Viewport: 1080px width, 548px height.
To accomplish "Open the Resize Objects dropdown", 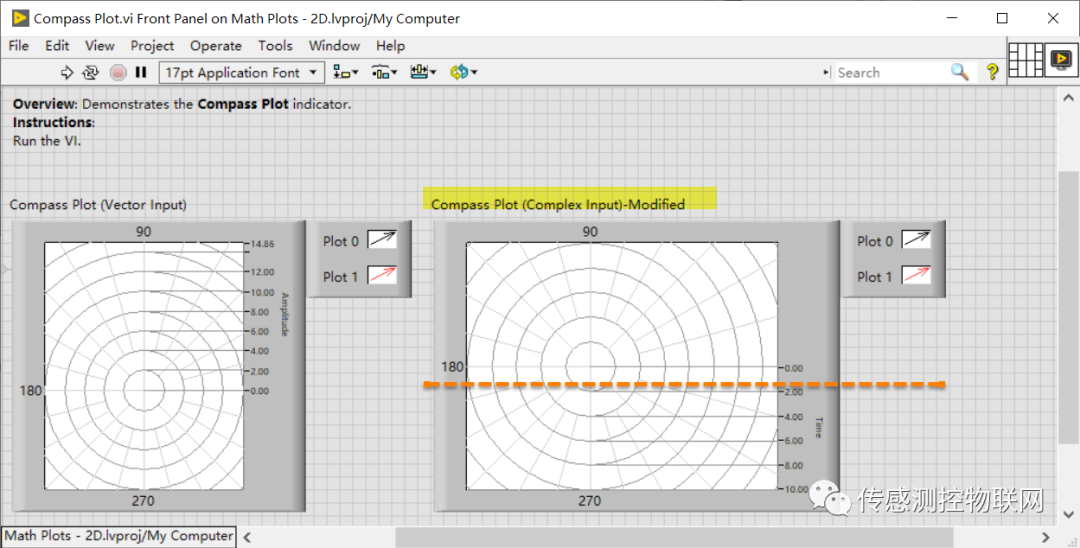I will tap(423, 72).
